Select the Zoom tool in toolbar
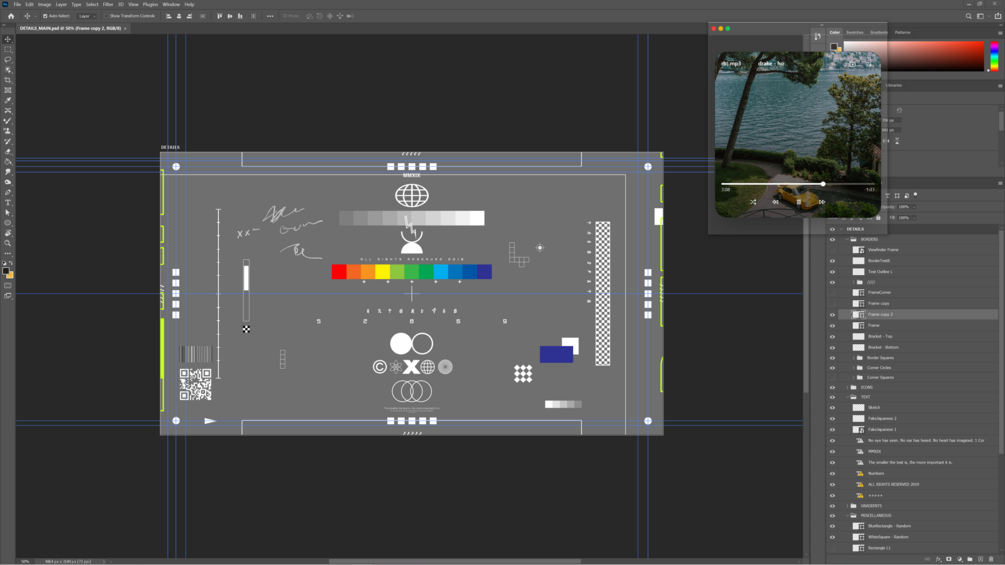Viewport: 1005px width, 565px height. tap(8, 243)
